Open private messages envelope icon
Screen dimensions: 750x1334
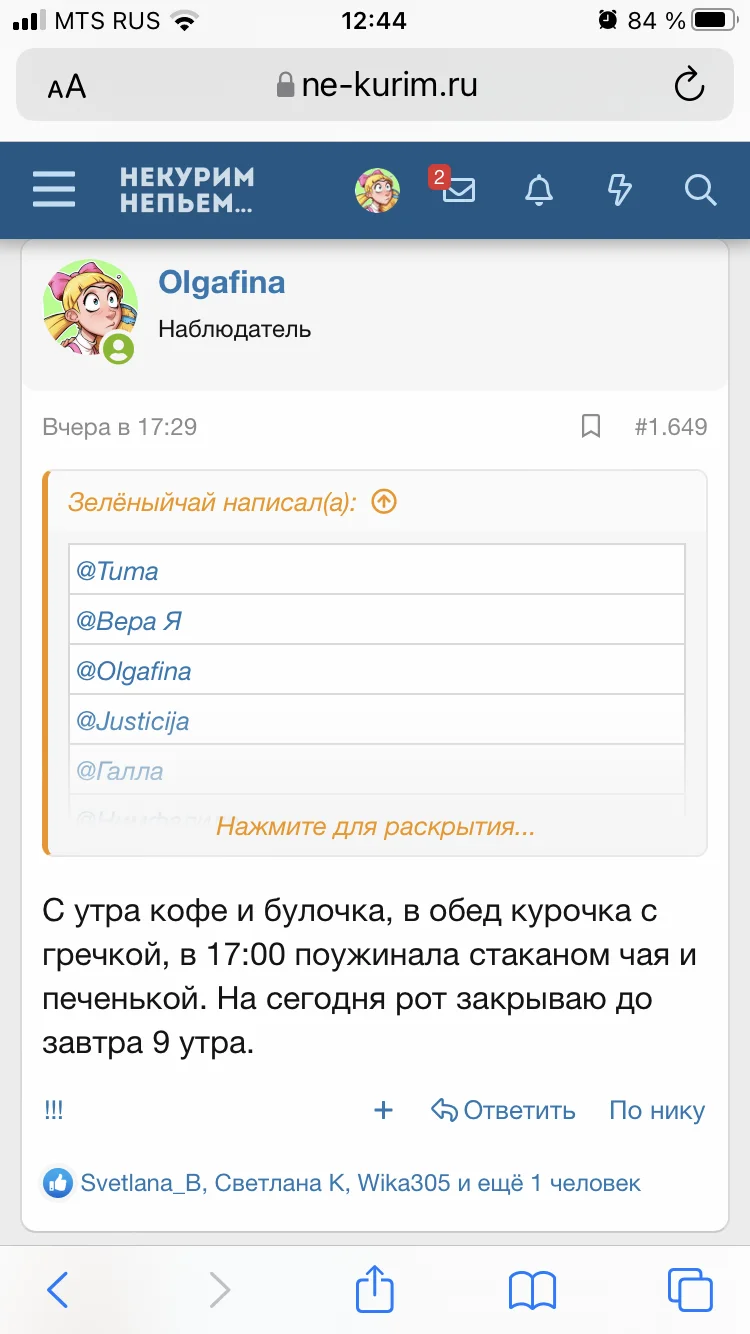click(x=458, y=189)
